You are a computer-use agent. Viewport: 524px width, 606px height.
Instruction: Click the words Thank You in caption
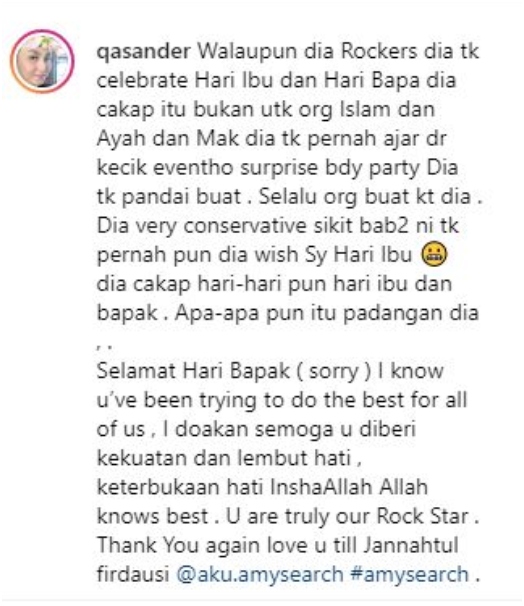tap(148, 545)
